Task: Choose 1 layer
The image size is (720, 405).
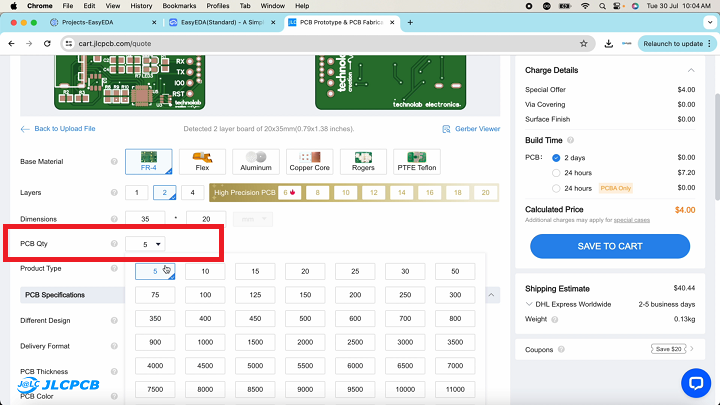Action: click(136, 192)
